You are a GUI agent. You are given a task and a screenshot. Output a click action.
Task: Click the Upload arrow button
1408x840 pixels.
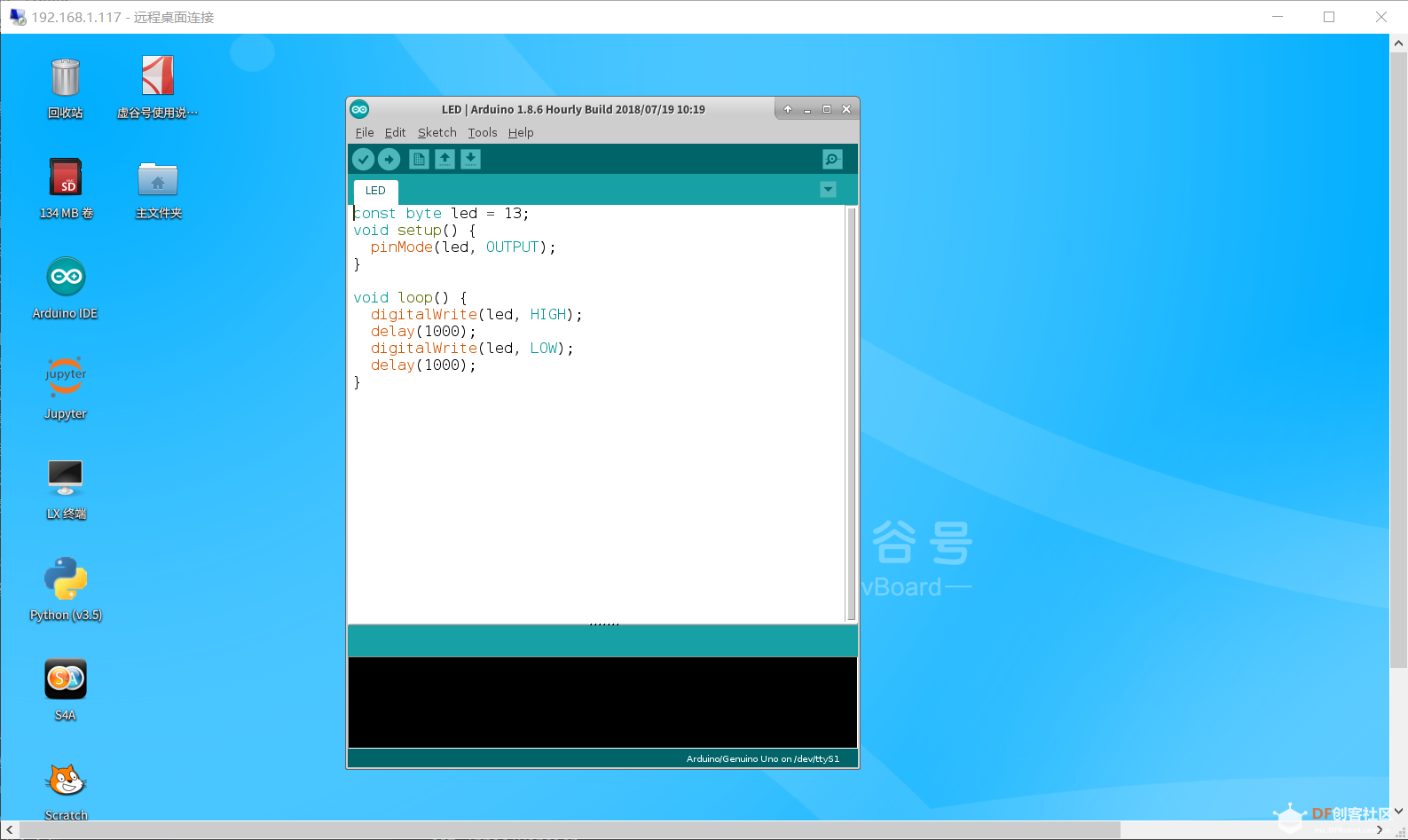point(389,159)
